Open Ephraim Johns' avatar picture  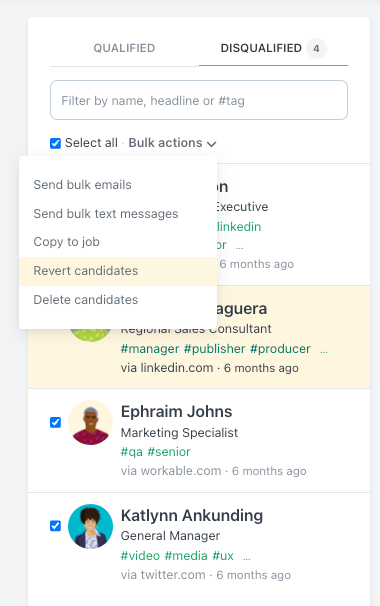[90, 422]
